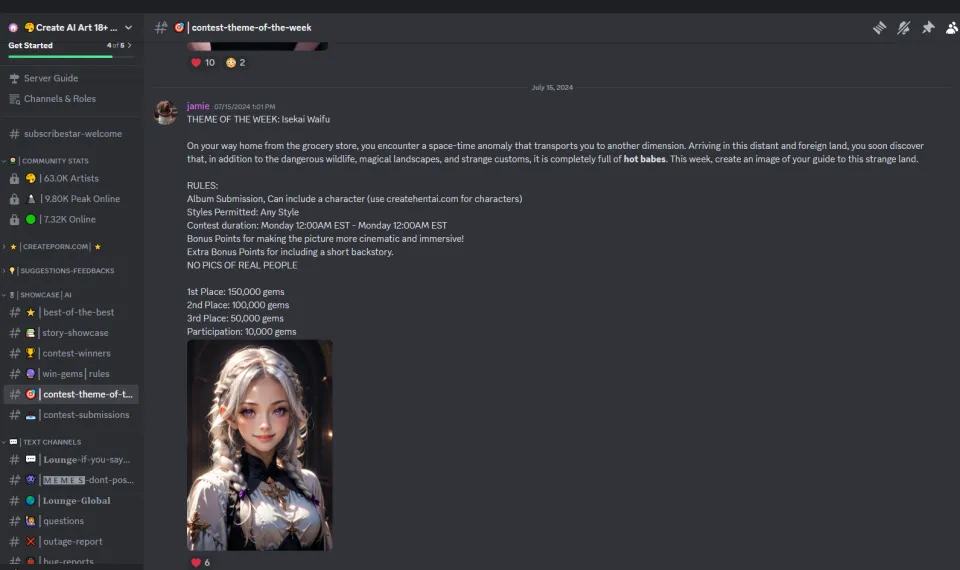
Task: Toggle the member list icon
Action: [952, 28]
